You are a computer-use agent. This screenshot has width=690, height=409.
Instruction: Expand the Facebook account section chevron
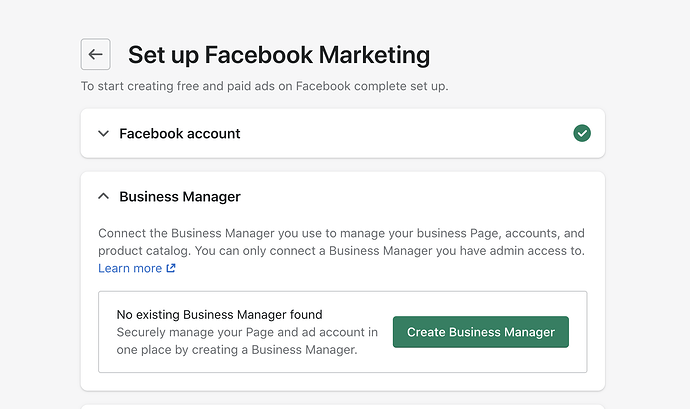(x=103, y=133)
